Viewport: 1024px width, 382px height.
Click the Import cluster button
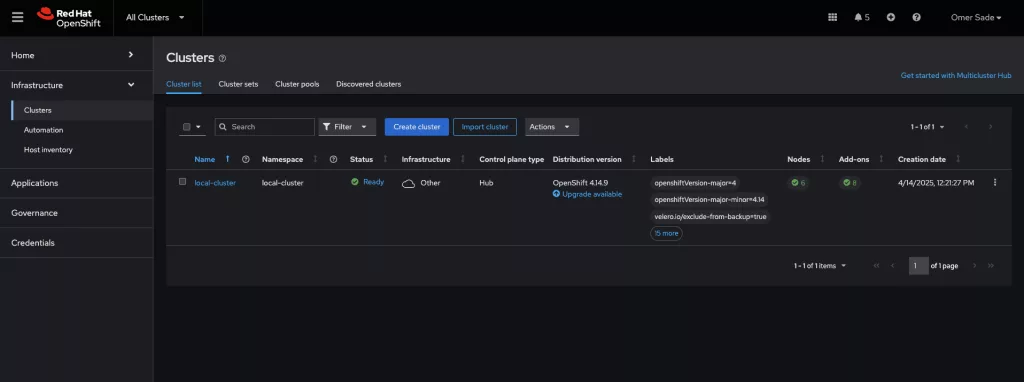coord(485,127)
